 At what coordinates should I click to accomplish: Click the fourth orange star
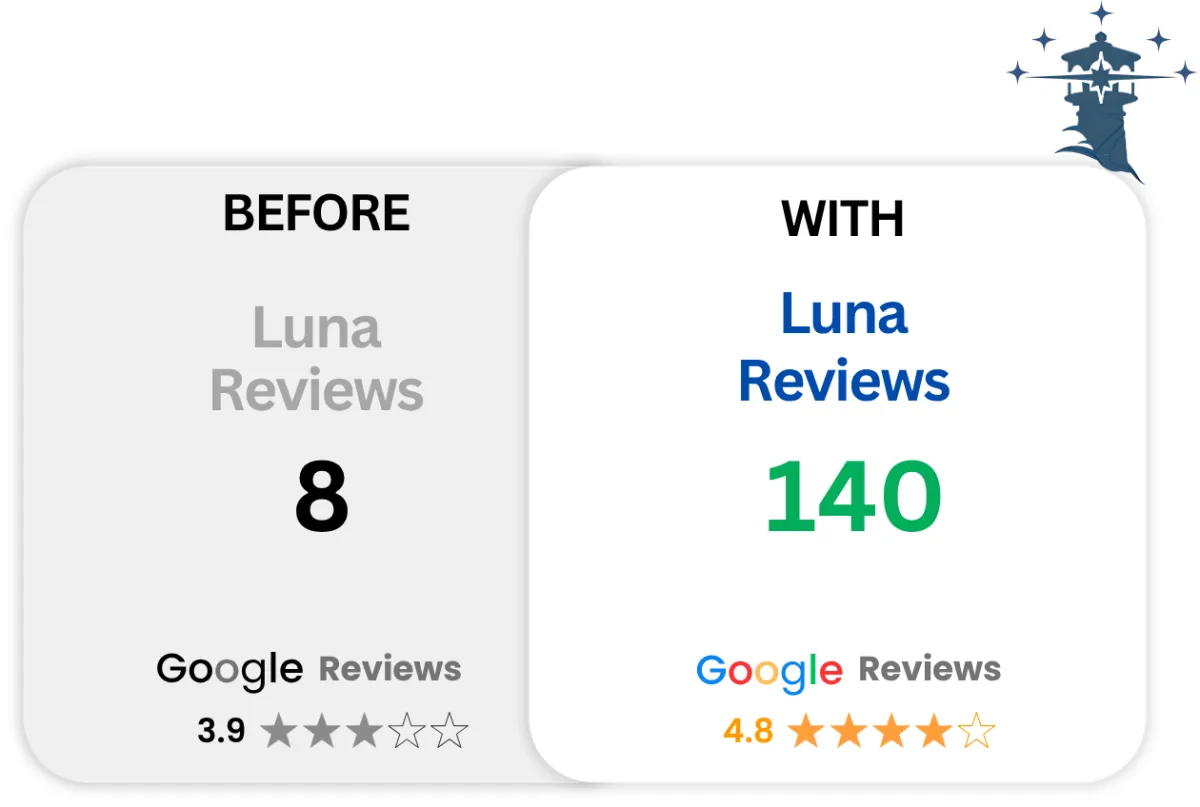pyautogui.click(x=934, y=732)
